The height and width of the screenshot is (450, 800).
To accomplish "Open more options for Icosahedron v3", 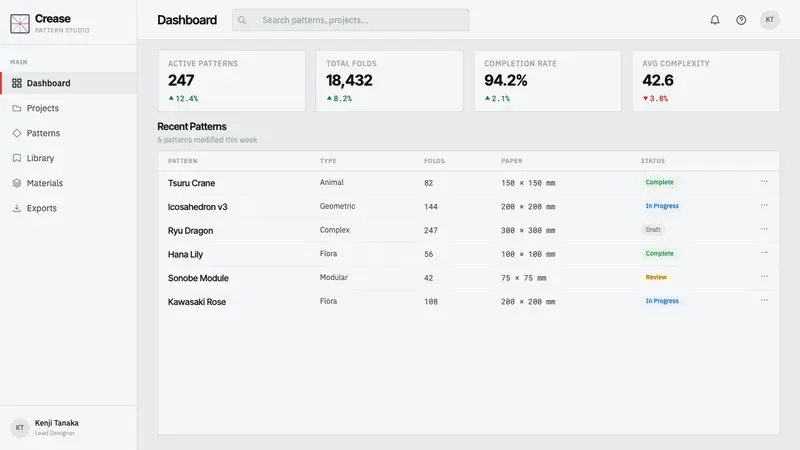I will click(764, 206).
